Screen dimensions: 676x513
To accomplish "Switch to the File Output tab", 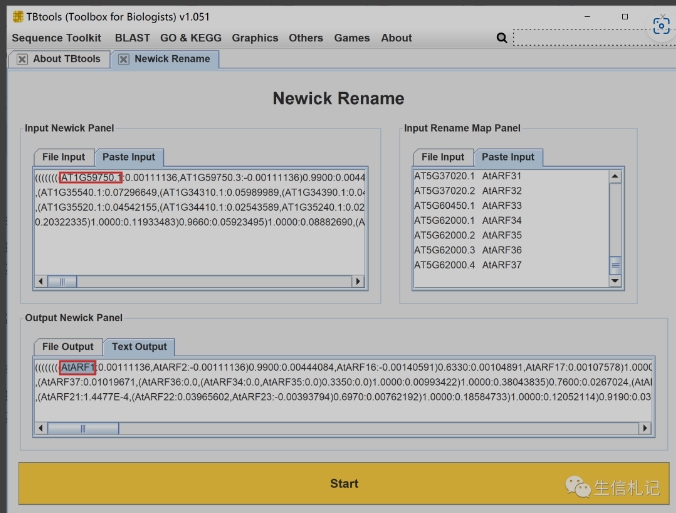I will pos(68,347).
